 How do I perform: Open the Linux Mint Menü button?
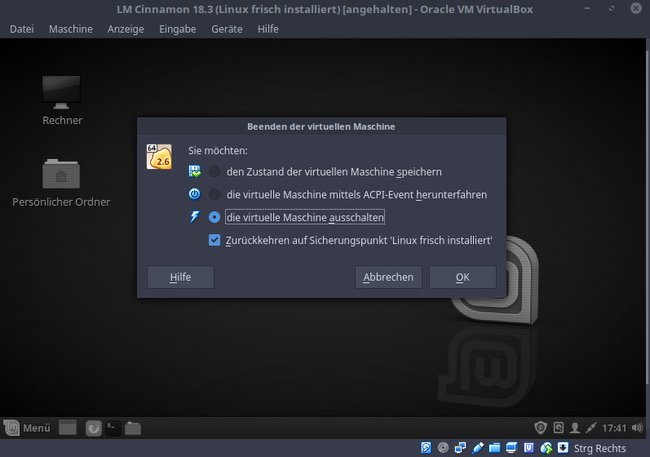(x=27, y=428)
